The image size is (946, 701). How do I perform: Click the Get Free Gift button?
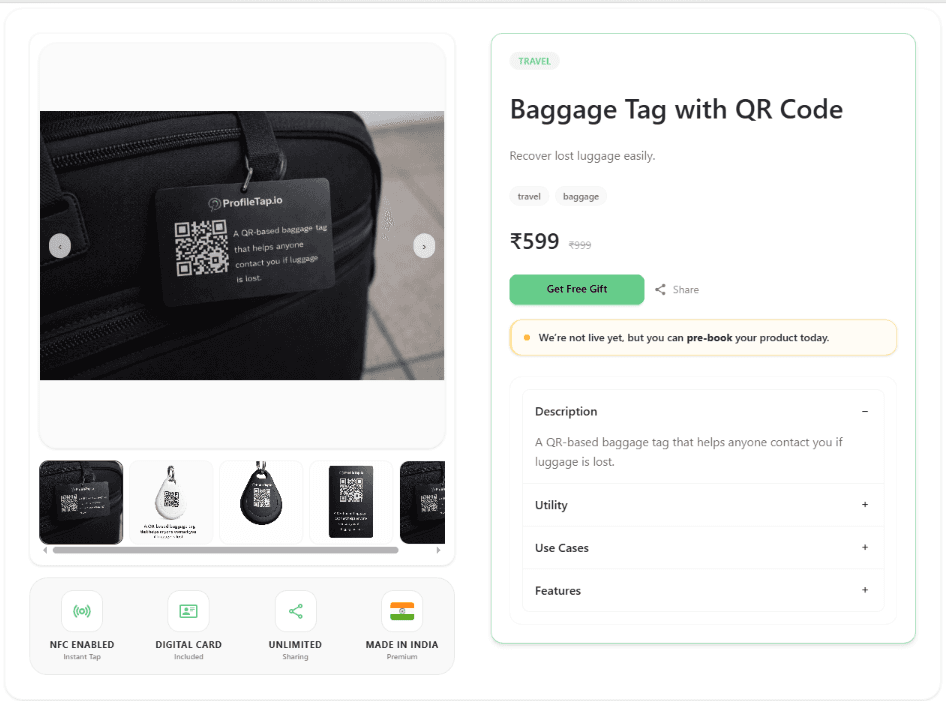click(x=576, y=290)
